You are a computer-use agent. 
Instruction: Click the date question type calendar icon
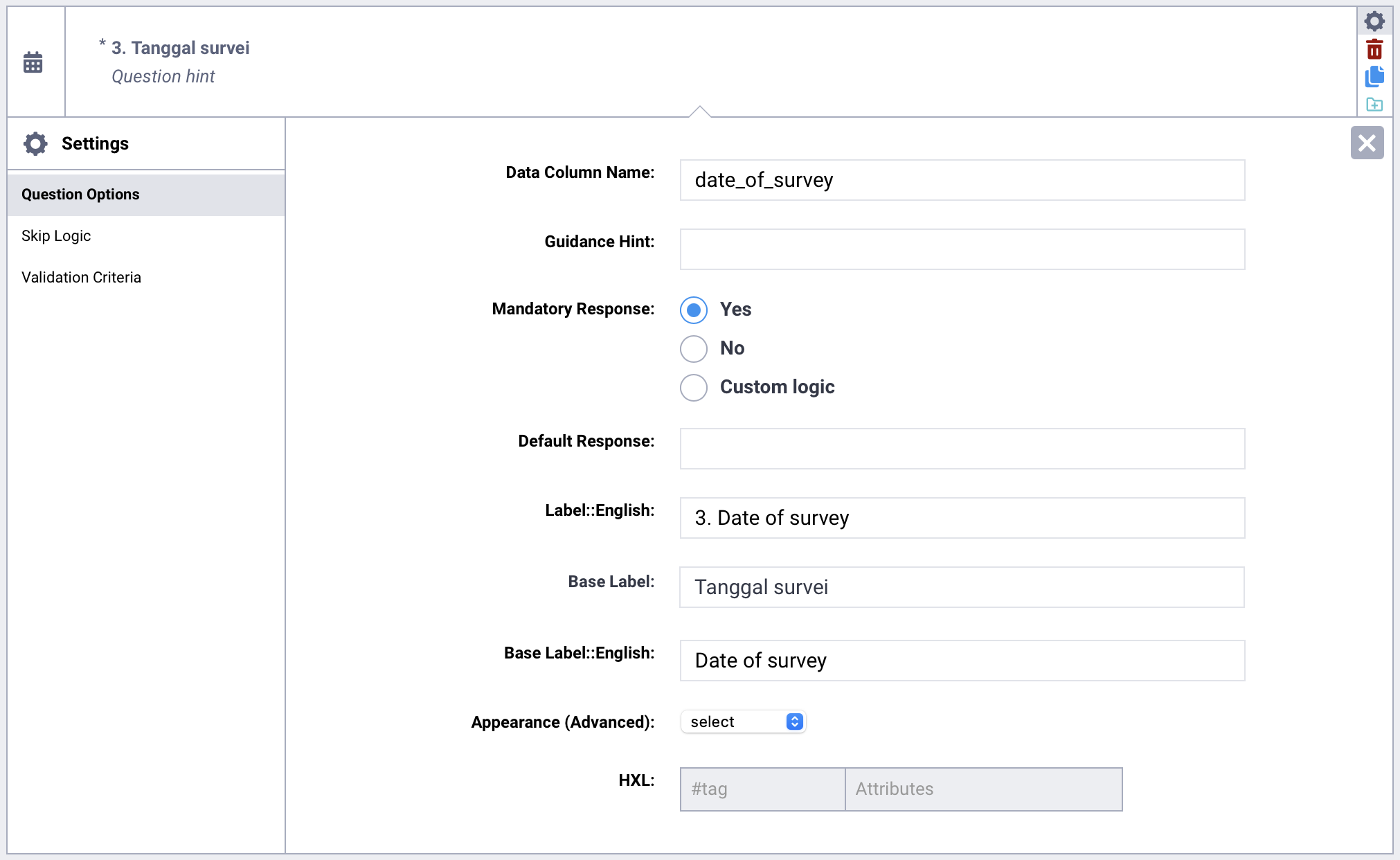(x=33, y=62)
